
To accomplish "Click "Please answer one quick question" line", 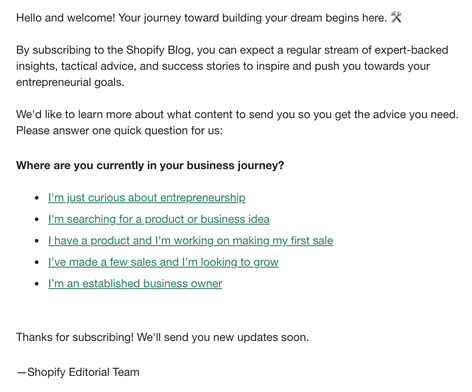I will (119, 131).
